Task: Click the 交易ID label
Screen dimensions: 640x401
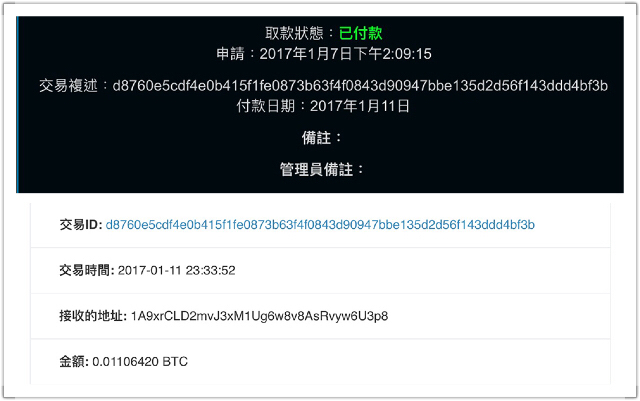Action: click(81, 225)
